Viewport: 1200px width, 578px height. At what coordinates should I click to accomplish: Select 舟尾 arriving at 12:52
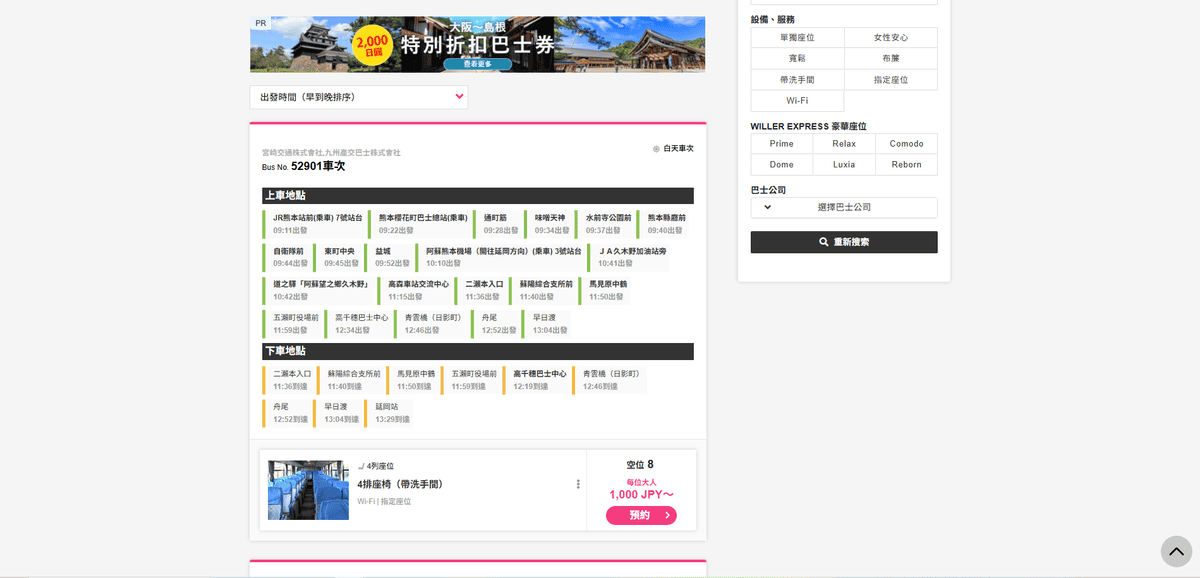[289, 412]
